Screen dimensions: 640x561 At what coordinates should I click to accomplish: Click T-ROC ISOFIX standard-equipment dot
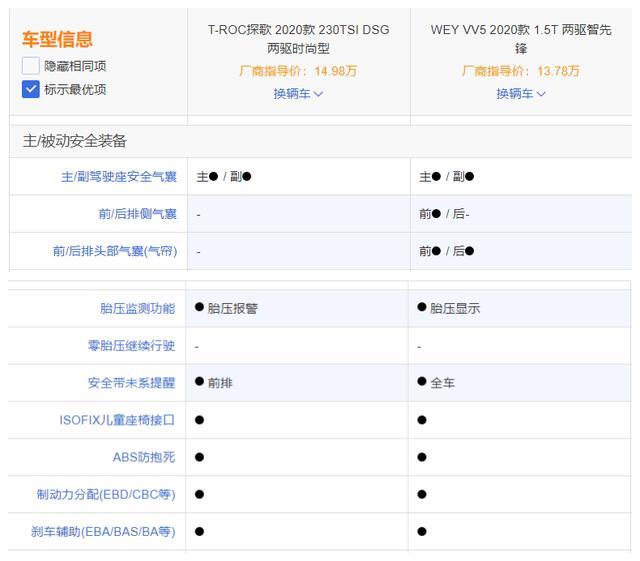(x=199, y=420)
